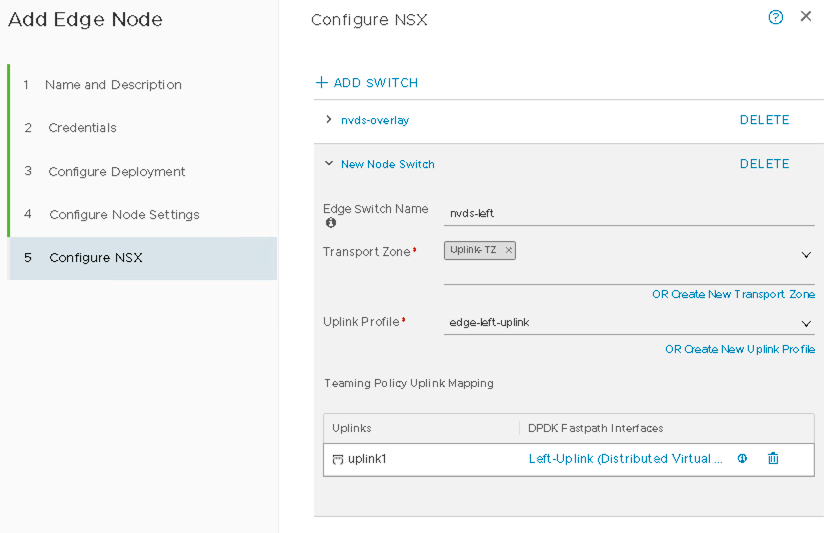Open the Uplink Profile dropdown
The image size is (837, 533).
pos(806,323)
